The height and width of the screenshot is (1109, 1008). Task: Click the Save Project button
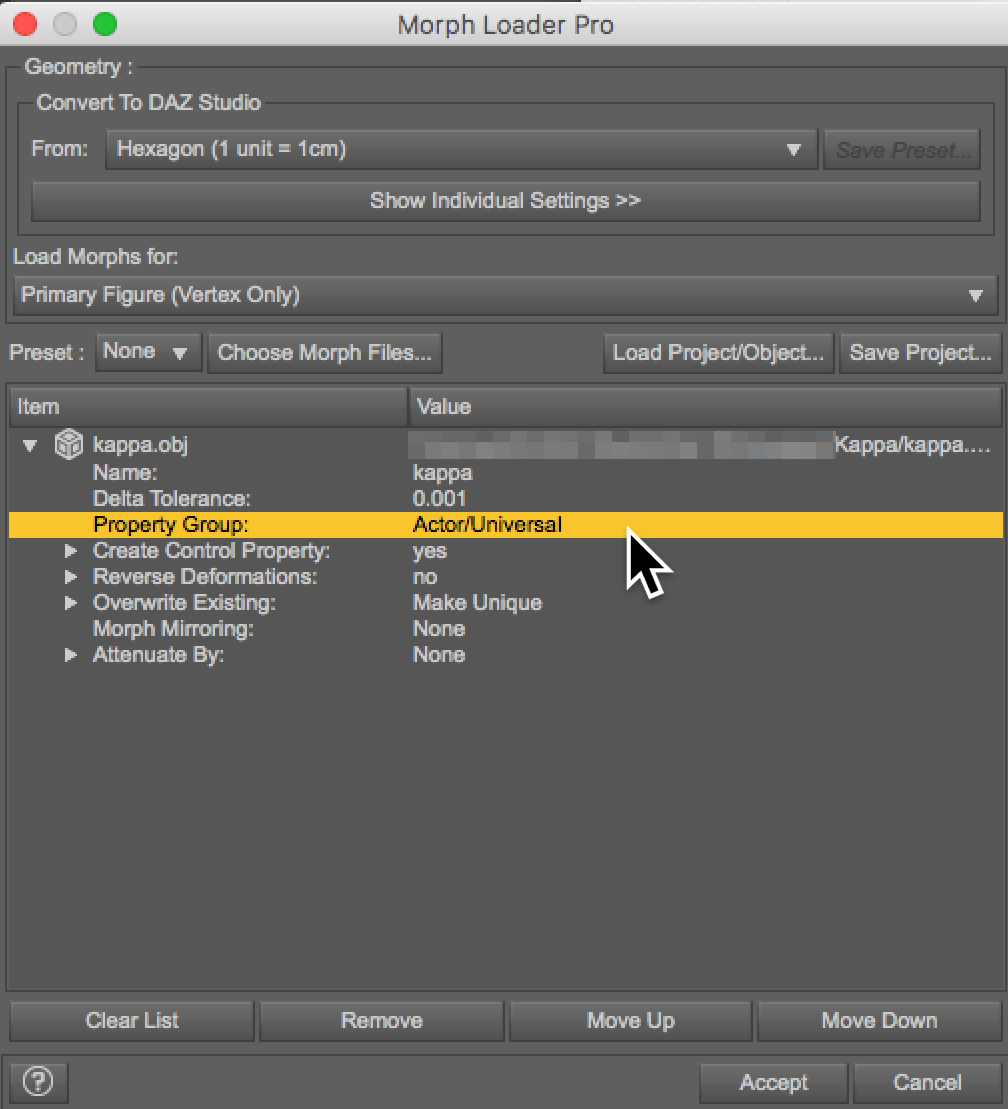pos(919,352)
